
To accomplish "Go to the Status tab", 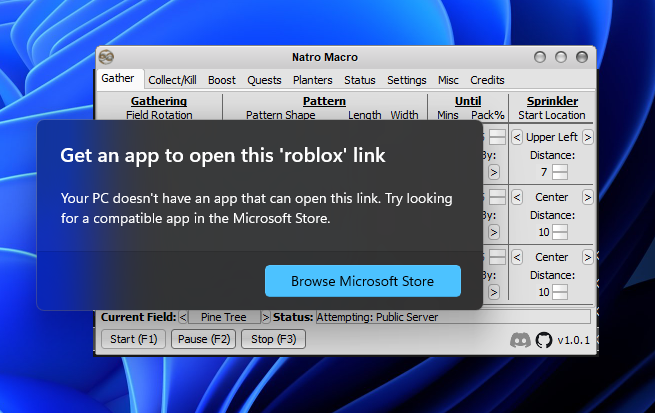I will pos(360,80).
